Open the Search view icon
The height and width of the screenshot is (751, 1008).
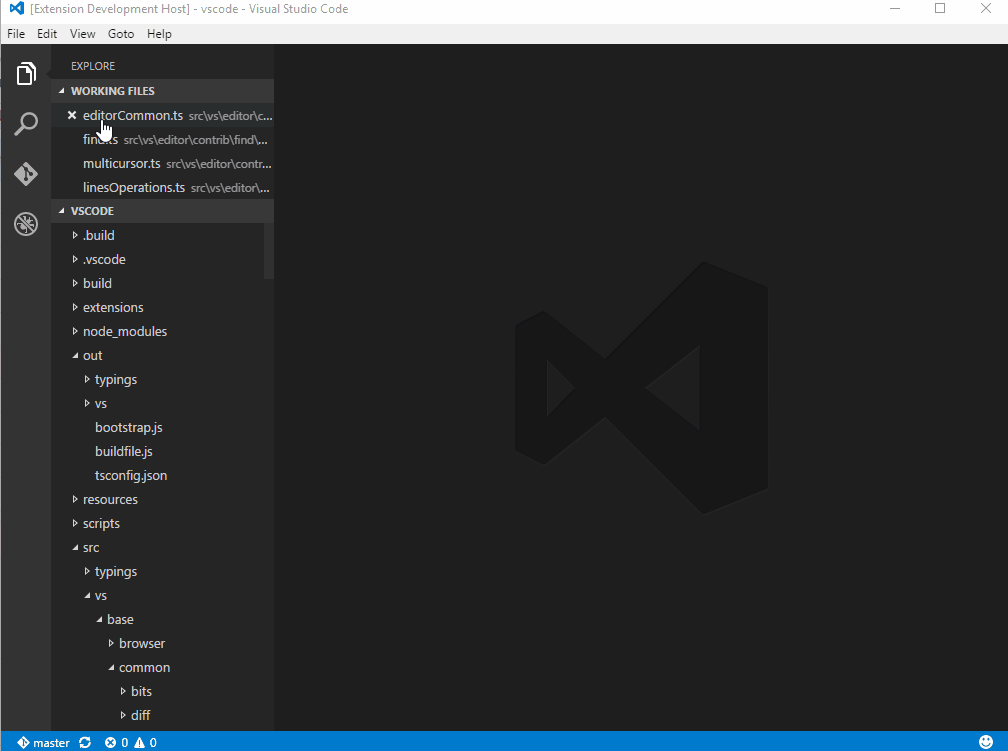[26, 123]
